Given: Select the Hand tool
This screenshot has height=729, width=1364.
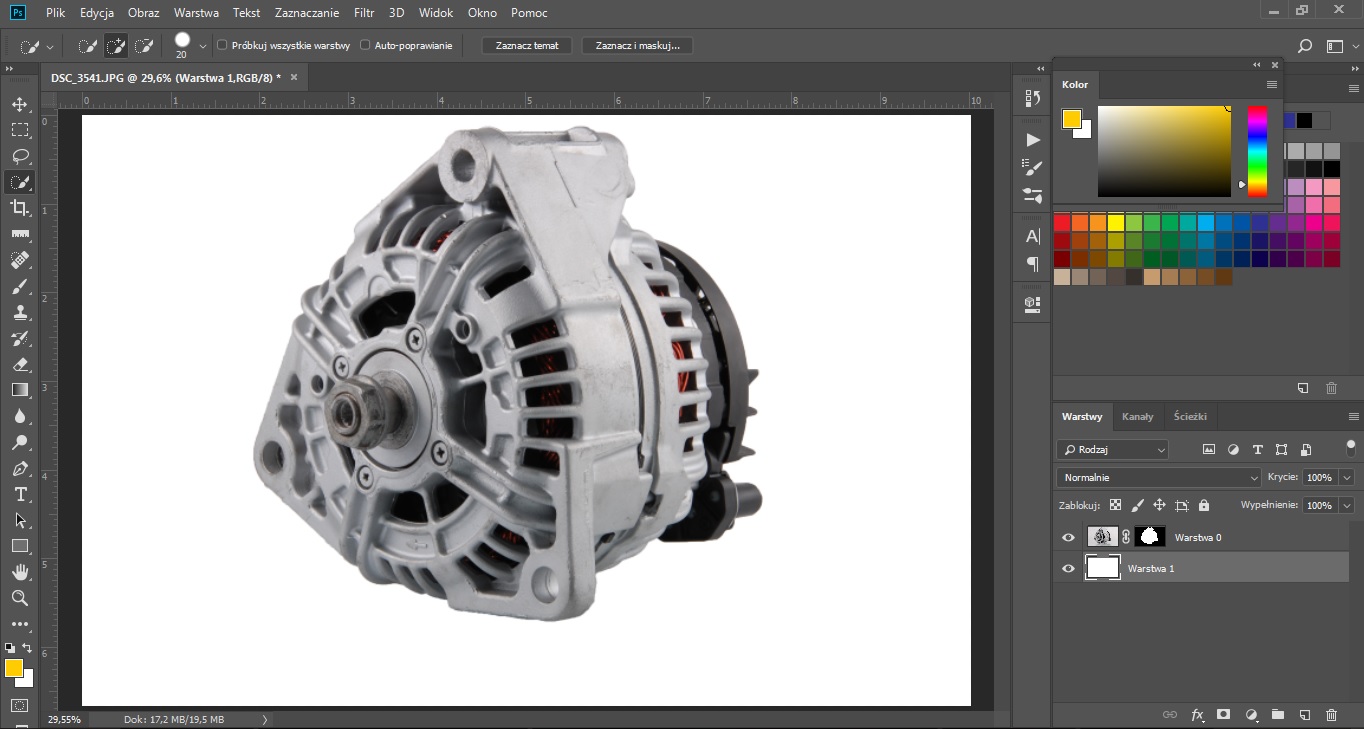Looking at the screenshot, I should click(x=20, y=572).
